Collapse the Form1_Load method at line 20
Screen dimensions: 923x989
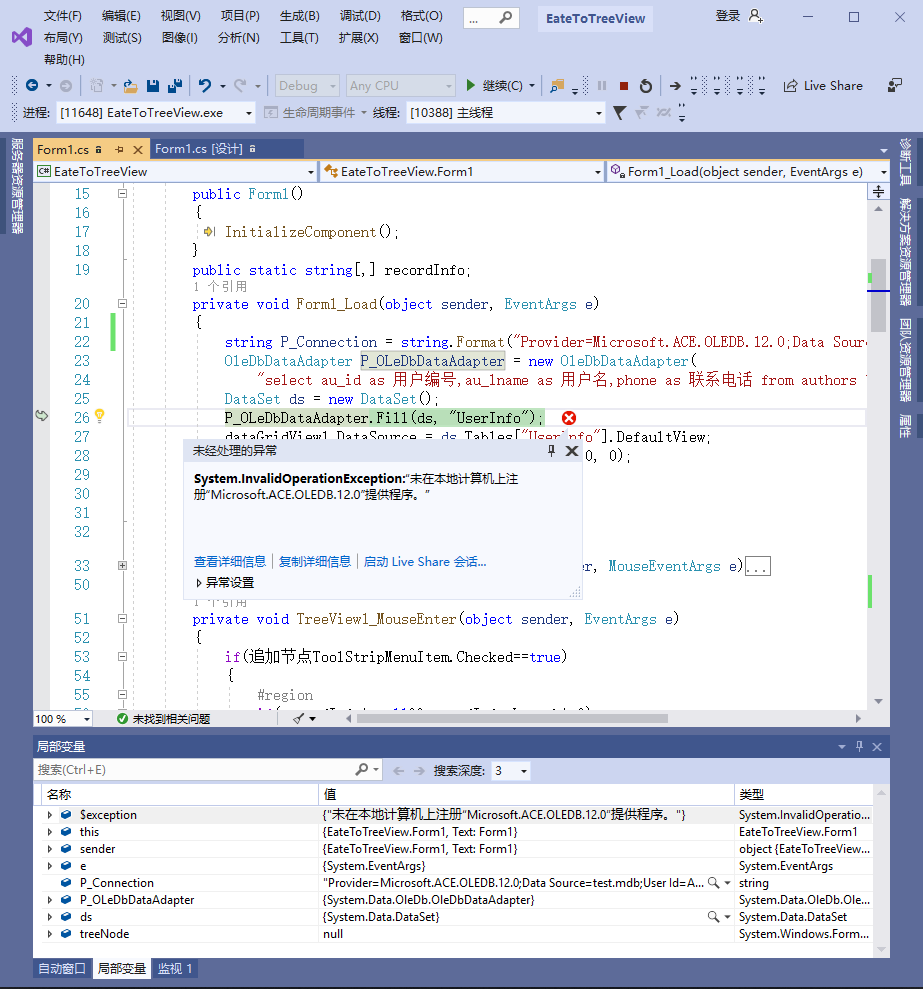(122, 303)
